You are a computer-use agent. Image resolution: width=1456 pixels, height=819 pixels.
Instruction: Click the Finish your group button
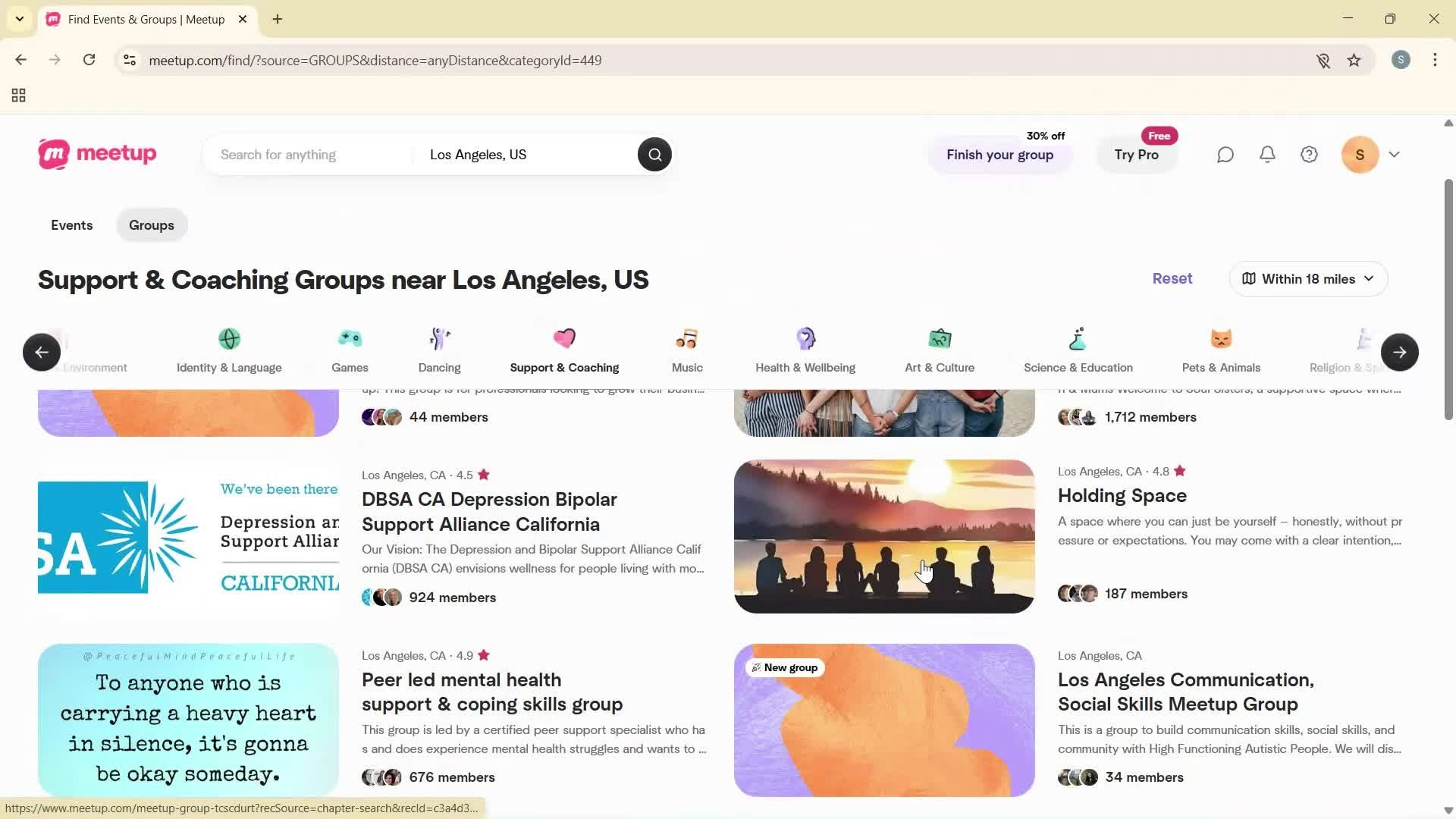point(999,155)
